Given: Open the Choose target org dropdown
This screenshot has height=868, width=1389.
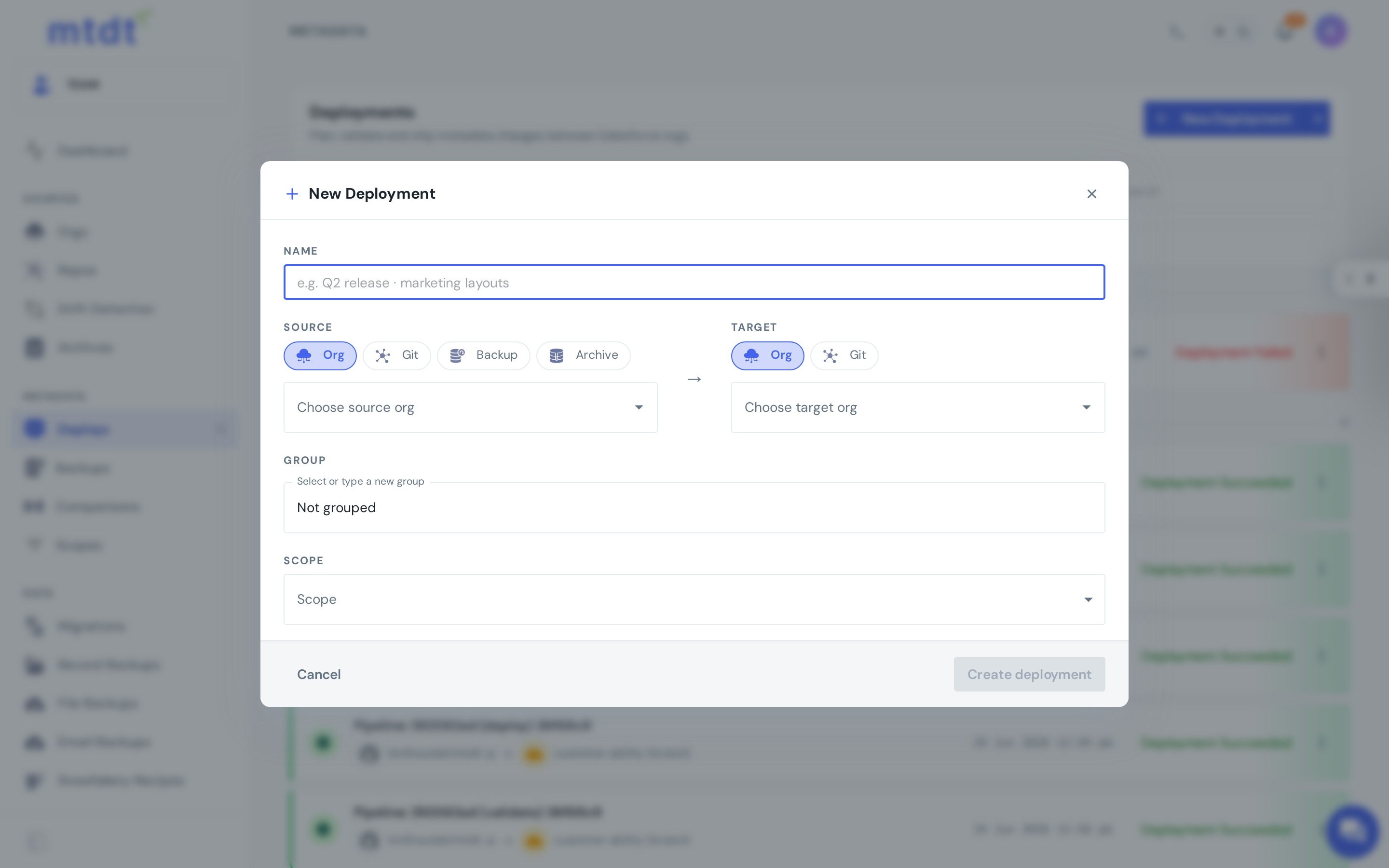Looking at the screenshot, I should pos(918,407).
